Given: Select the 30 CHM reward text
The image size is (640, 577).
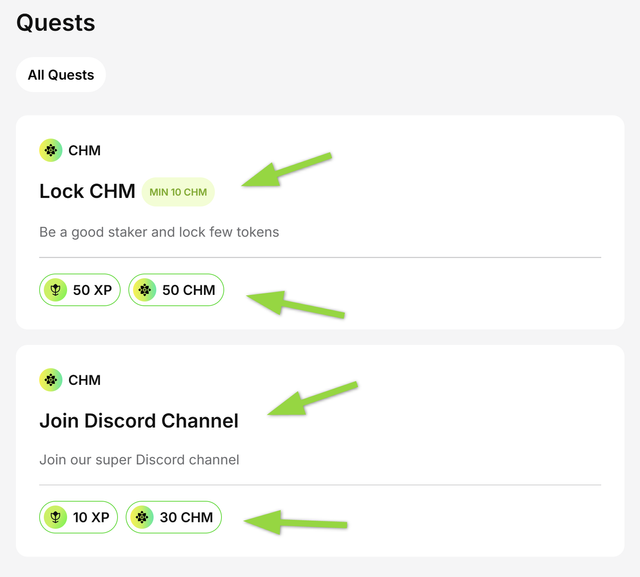Looking at the screenshot, I should (x=186, y=517).
